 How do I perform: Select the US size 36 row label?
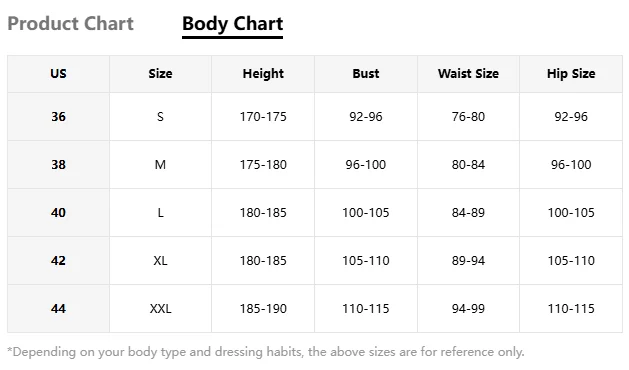(59, 117)
